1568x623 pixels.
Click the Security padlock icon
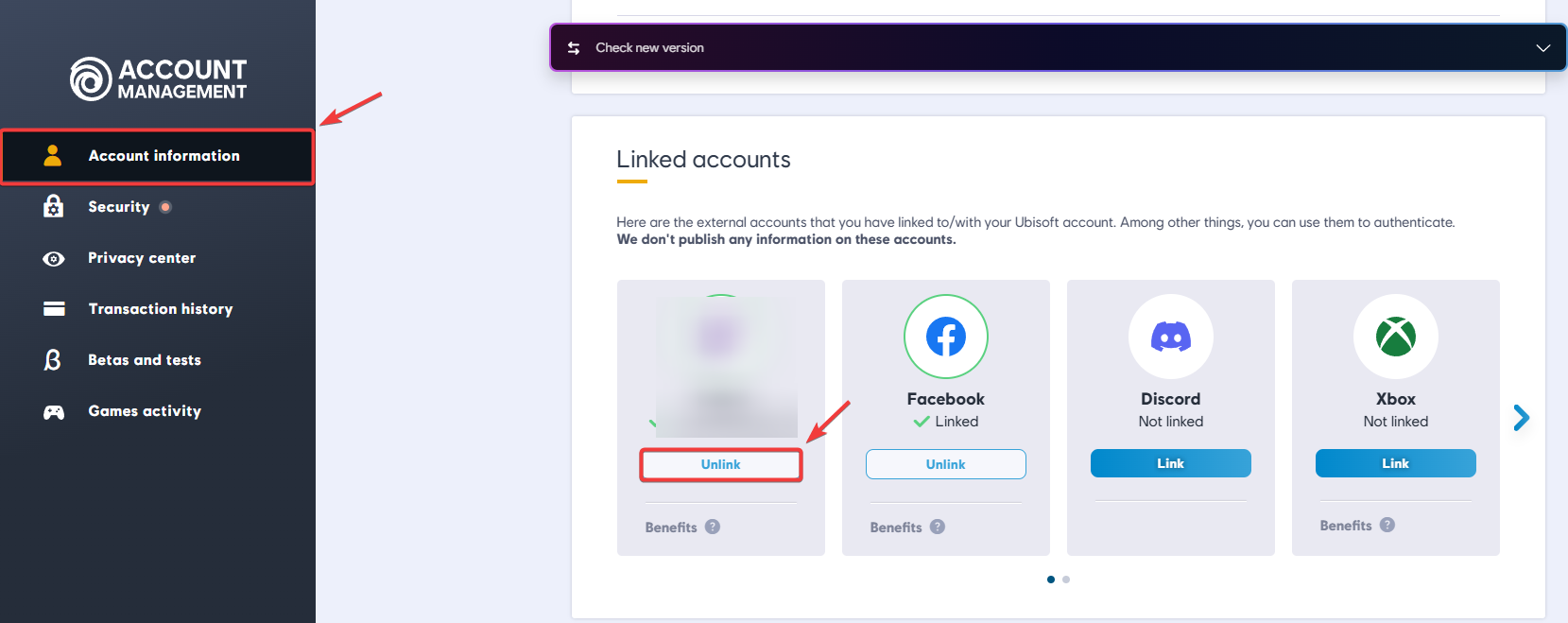[x=54, y=206]
